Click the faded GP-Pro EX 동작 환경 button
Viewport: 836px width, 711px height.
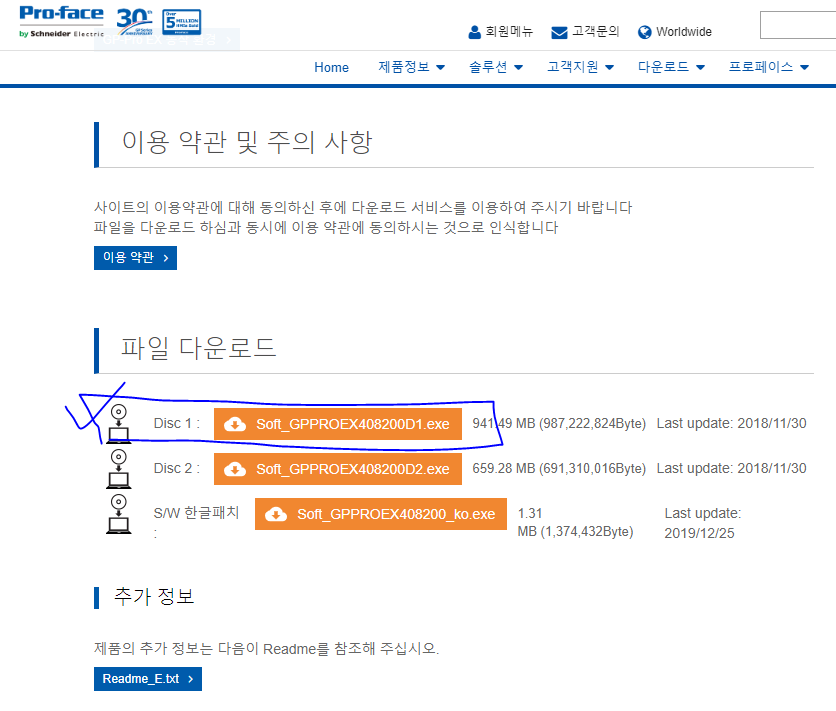[167, 39]
